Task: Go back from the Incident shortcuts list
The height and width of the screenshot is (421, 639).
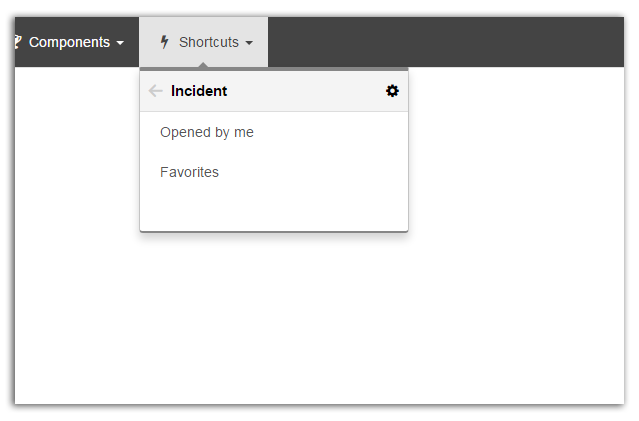Action: click(x=156, y=91)
